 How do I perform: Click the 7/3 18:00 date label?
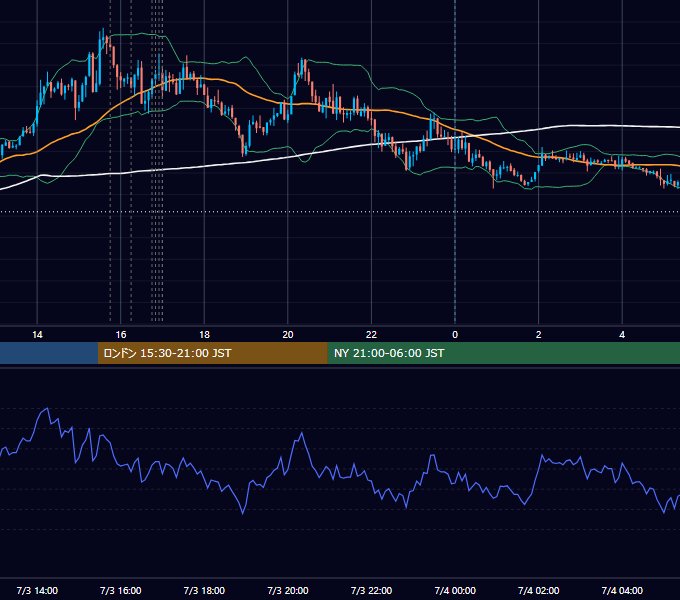204,590
